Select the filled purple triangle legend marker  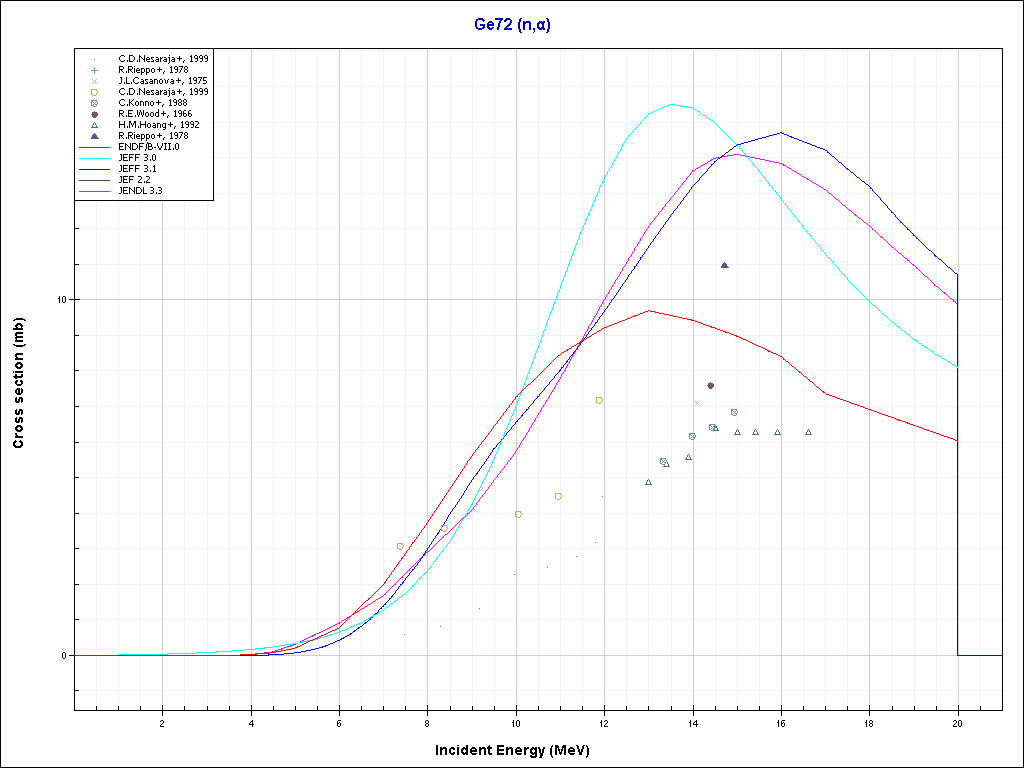coord(94,136)
